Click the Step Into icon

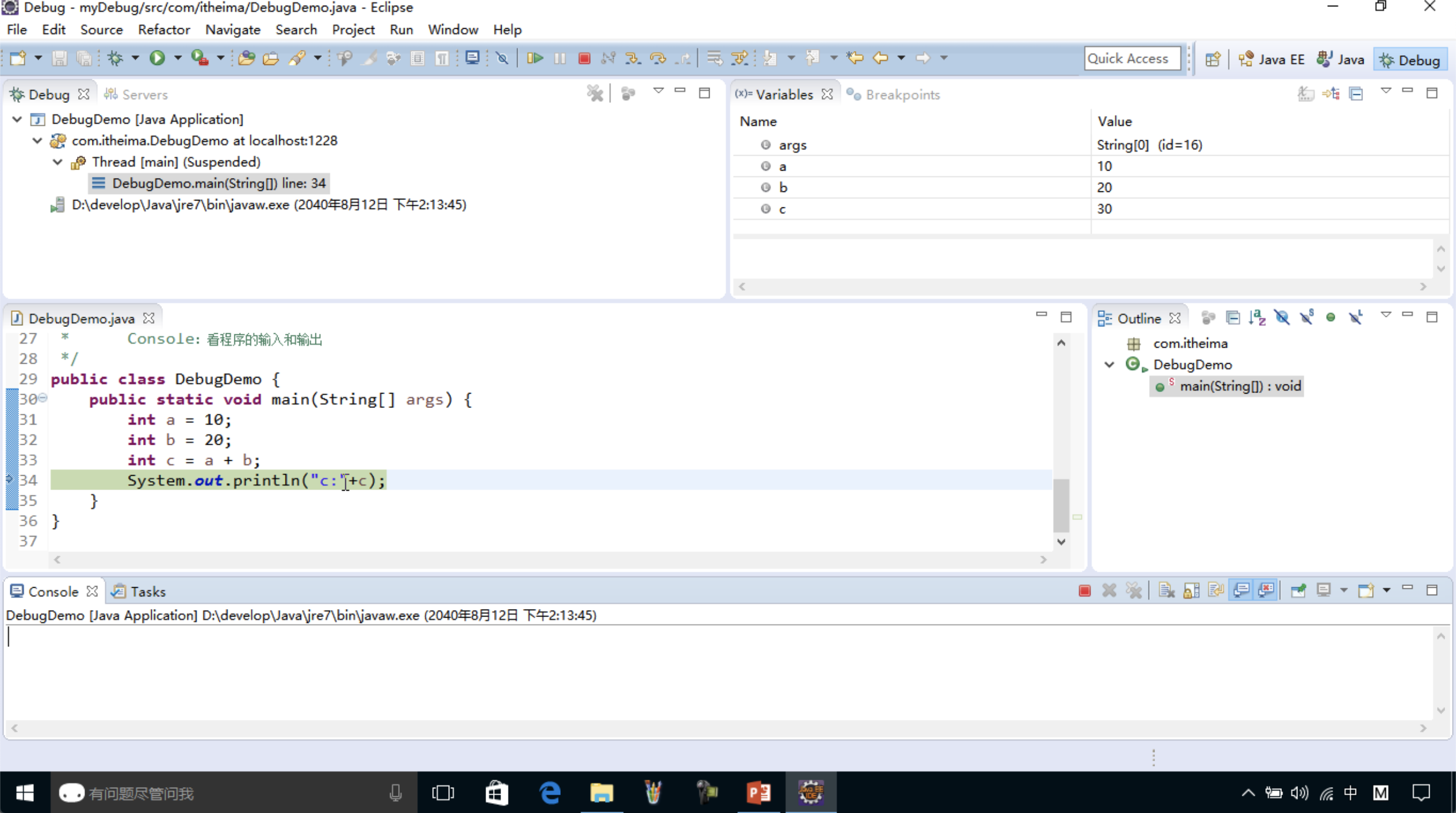(x=633, y=58)
